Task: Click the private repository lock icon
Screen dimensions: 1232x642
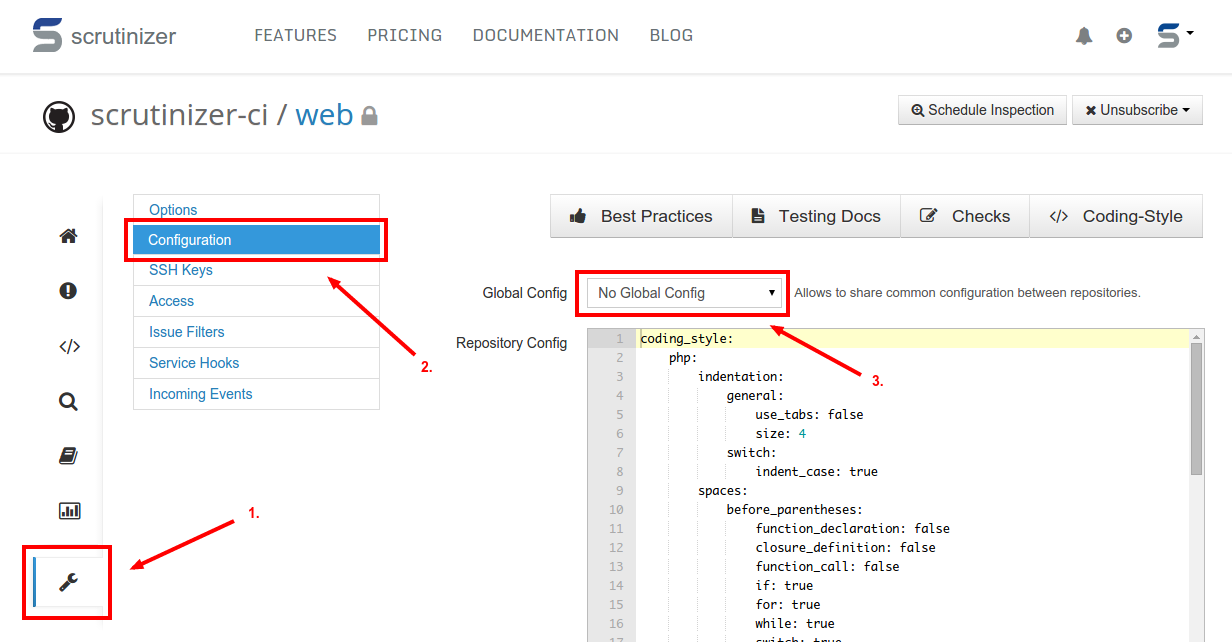Action: point(369,116)
